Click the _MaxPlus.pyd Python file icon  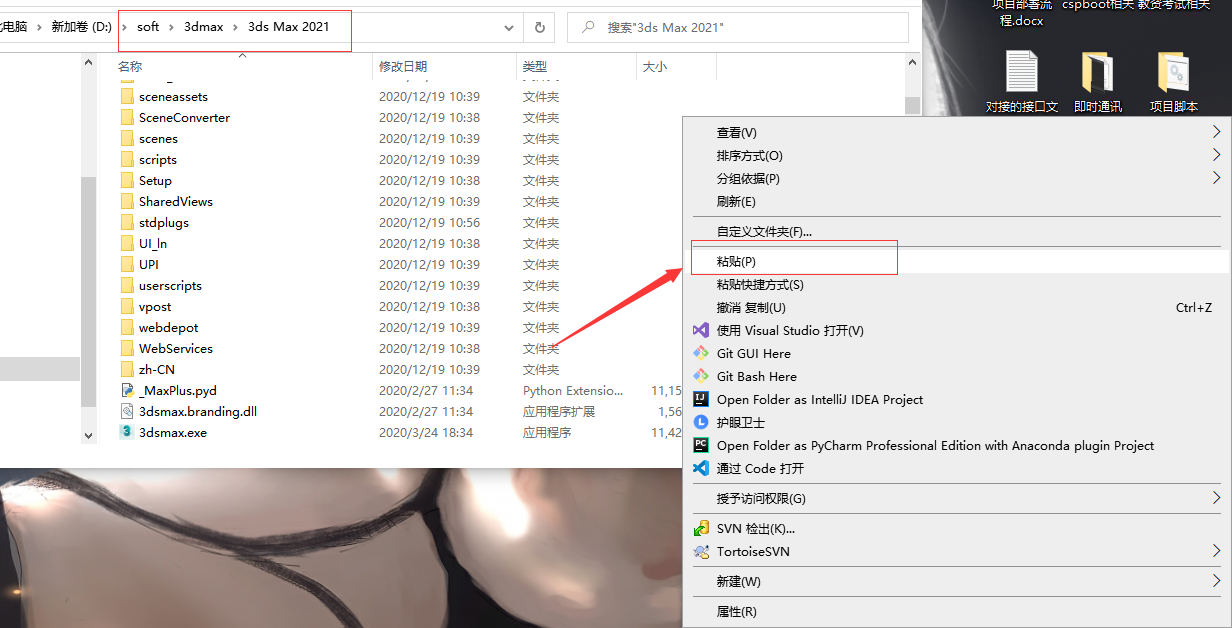click(127, 391)
